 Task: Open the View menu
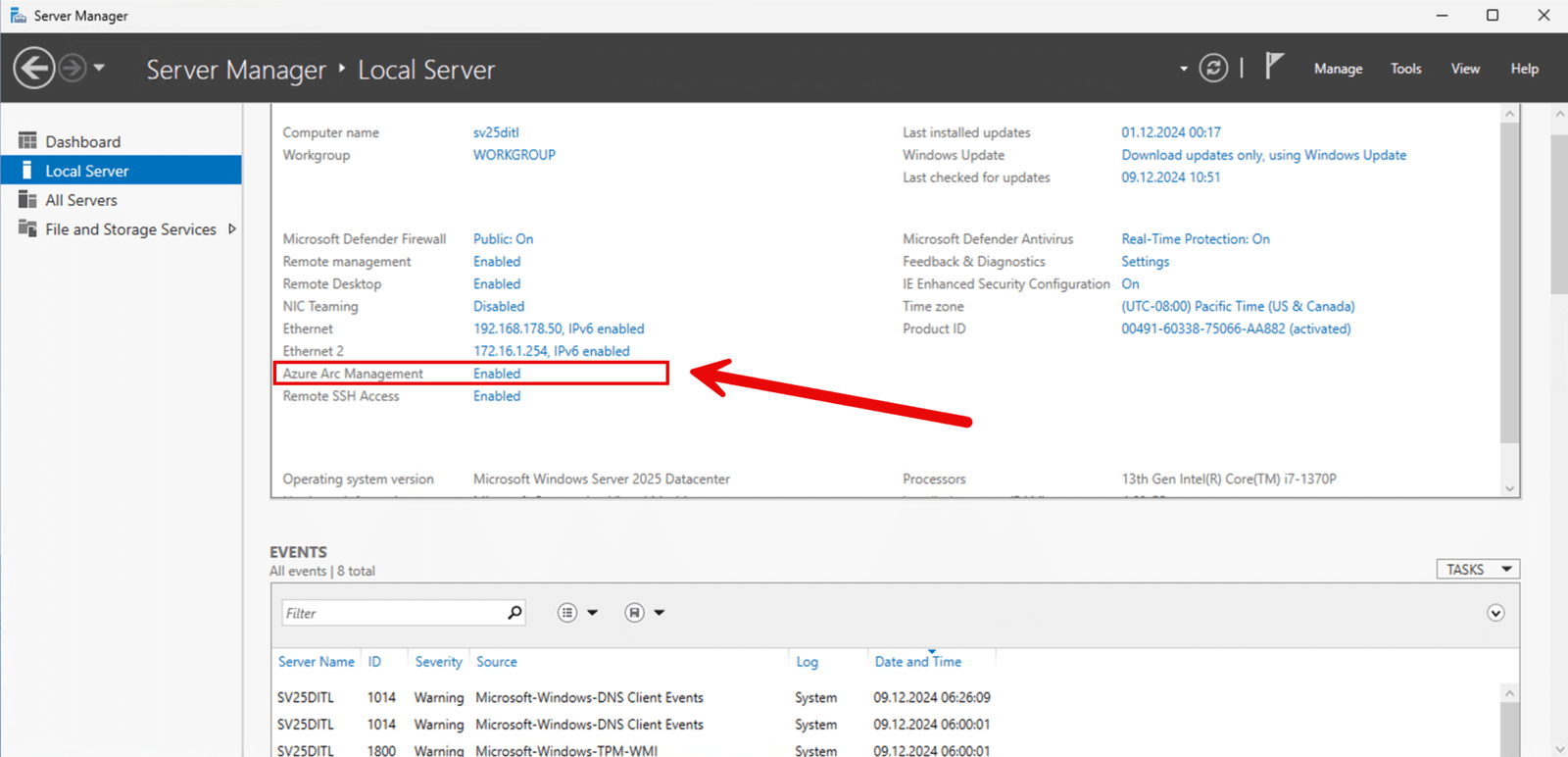click(x=1465, y=69)
